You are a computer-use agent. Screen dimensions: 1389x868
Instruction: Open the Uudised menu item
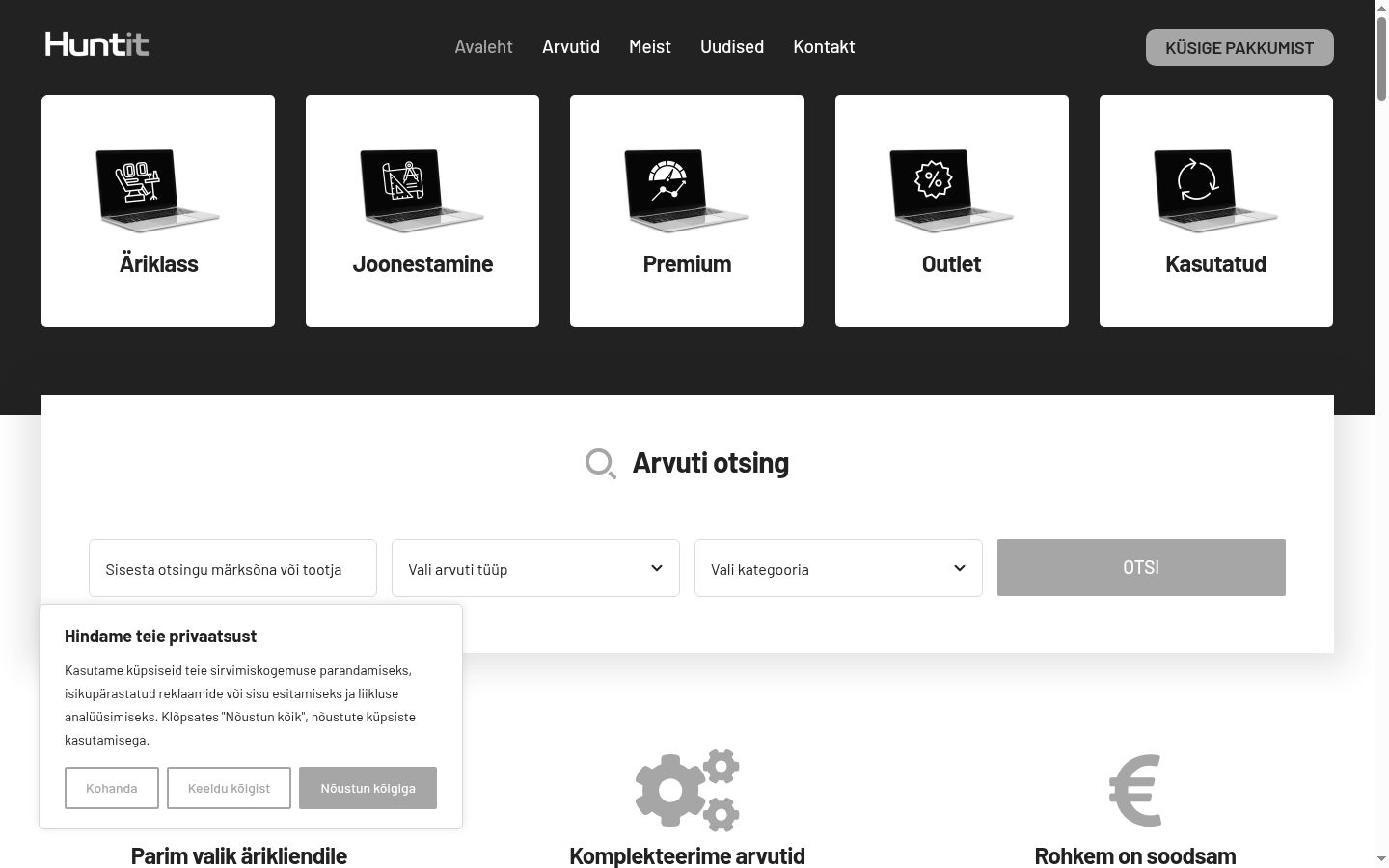(732, 46)
